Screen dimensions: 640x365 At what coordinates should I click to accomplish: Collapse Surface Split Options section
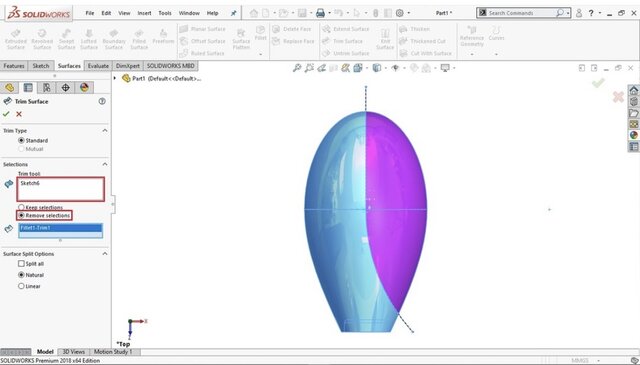click(105, 254)
